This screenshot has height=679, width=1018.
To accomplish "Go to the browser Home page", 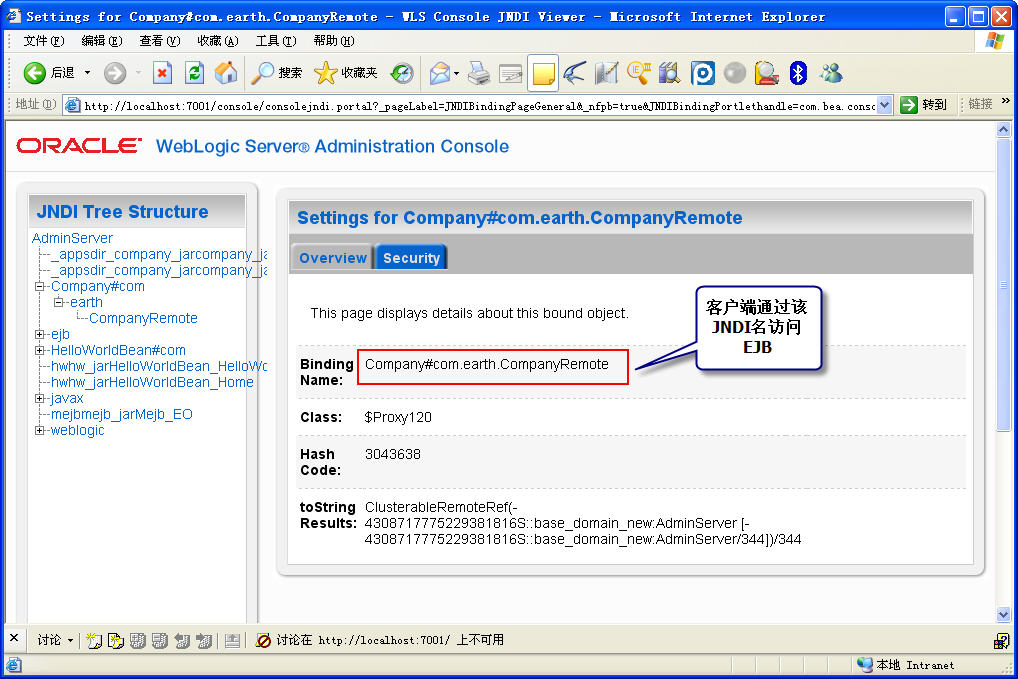I will point(226,72).
